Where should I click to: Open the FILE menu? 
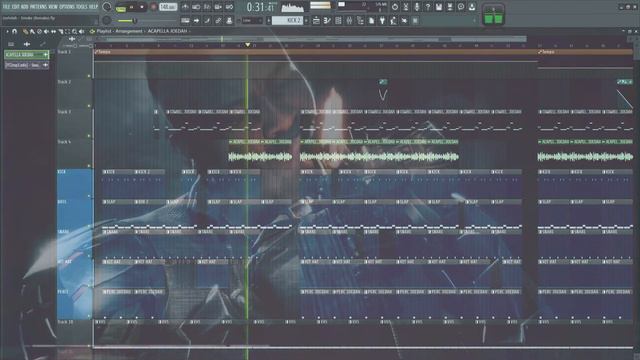click(6, 7)
